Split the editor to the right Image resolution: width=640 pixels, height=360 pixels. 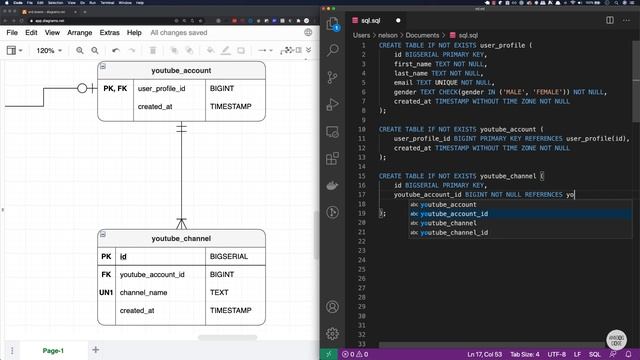pyautogui.click(x=610, y=20)
